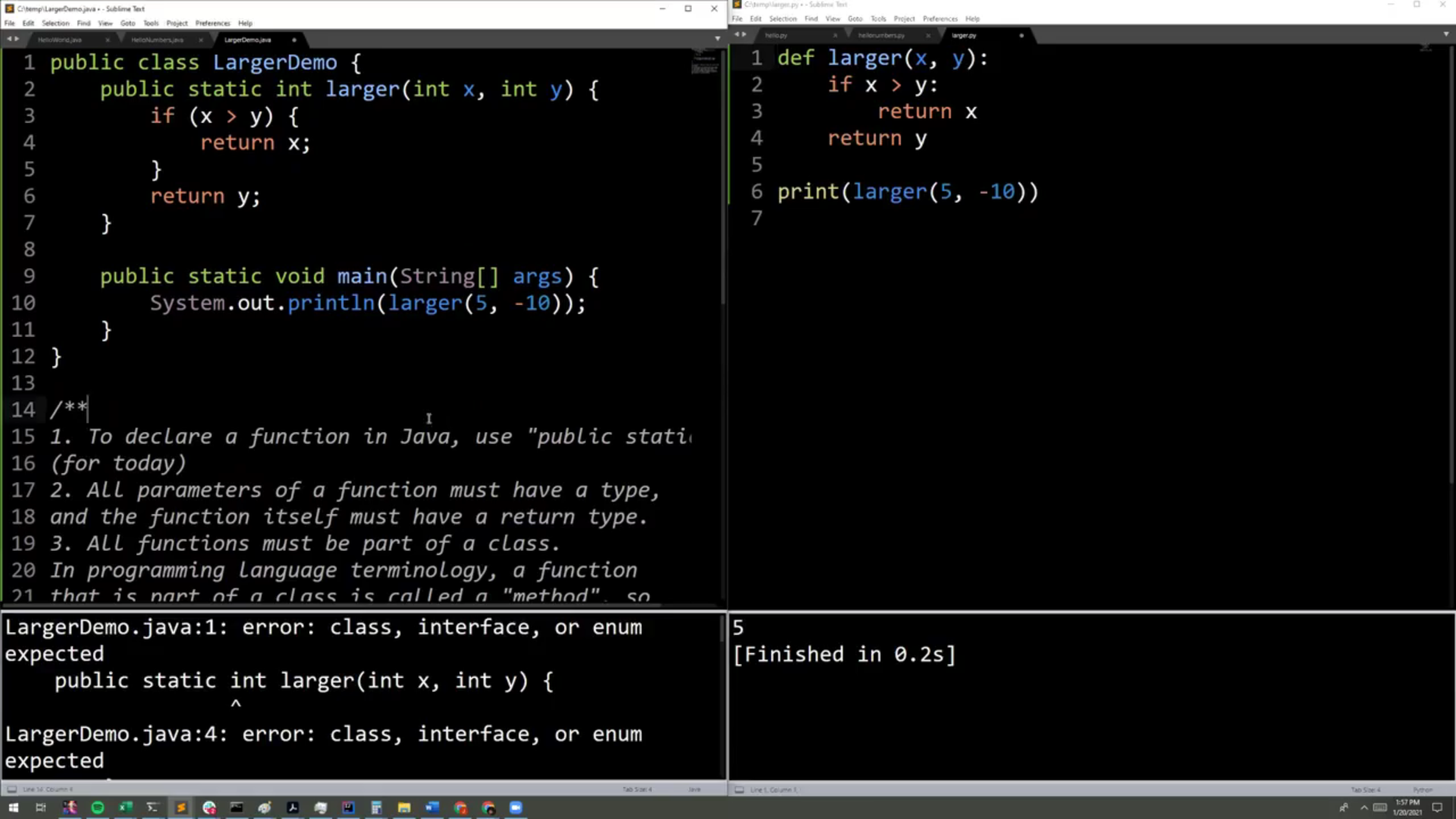Open Python syntax selector in status bar
This screenshot has width=1456, height=819.
pos(1423,789)
